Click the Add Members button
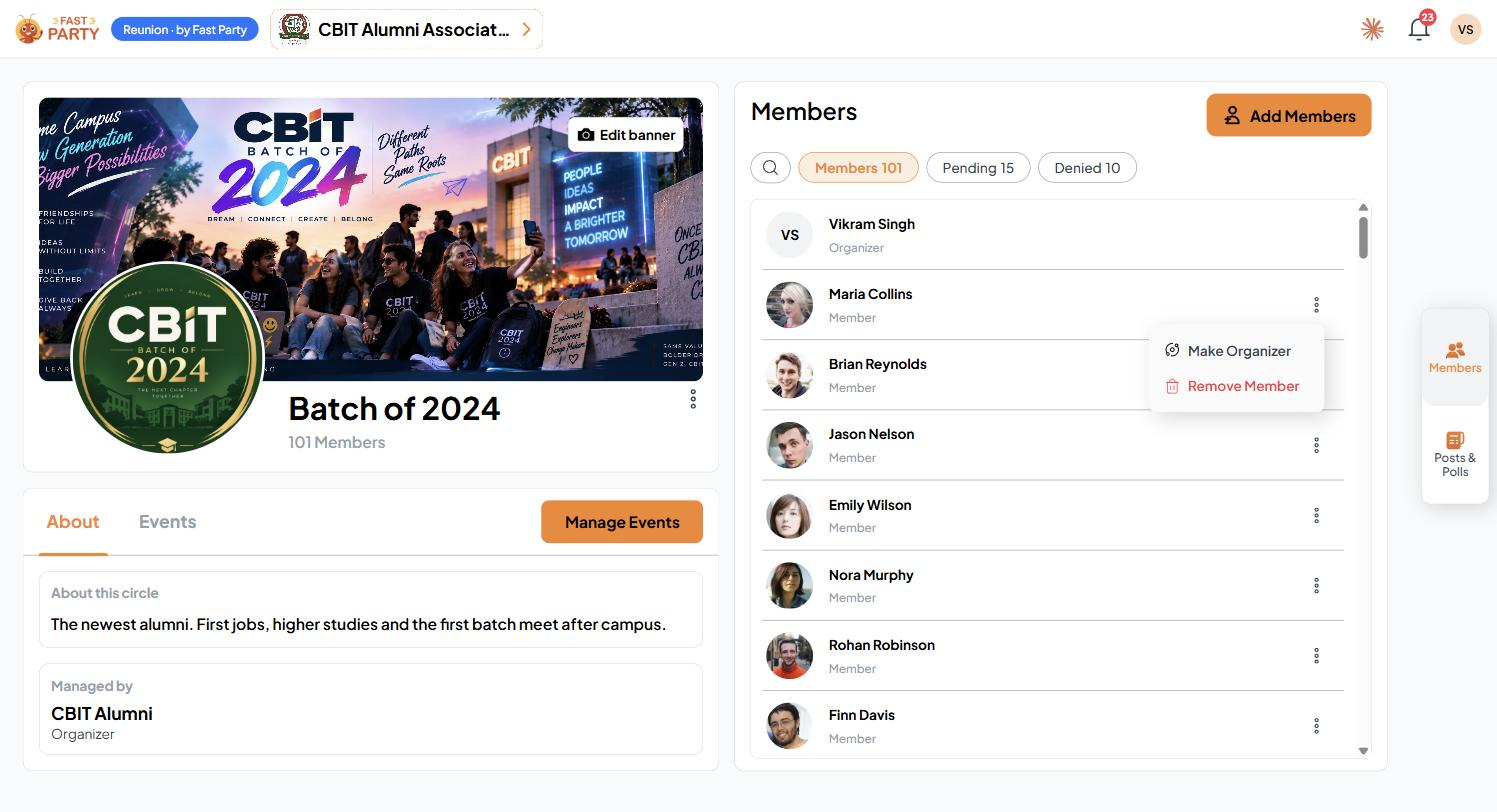 pyautogui.click(x=1289, y=116)
